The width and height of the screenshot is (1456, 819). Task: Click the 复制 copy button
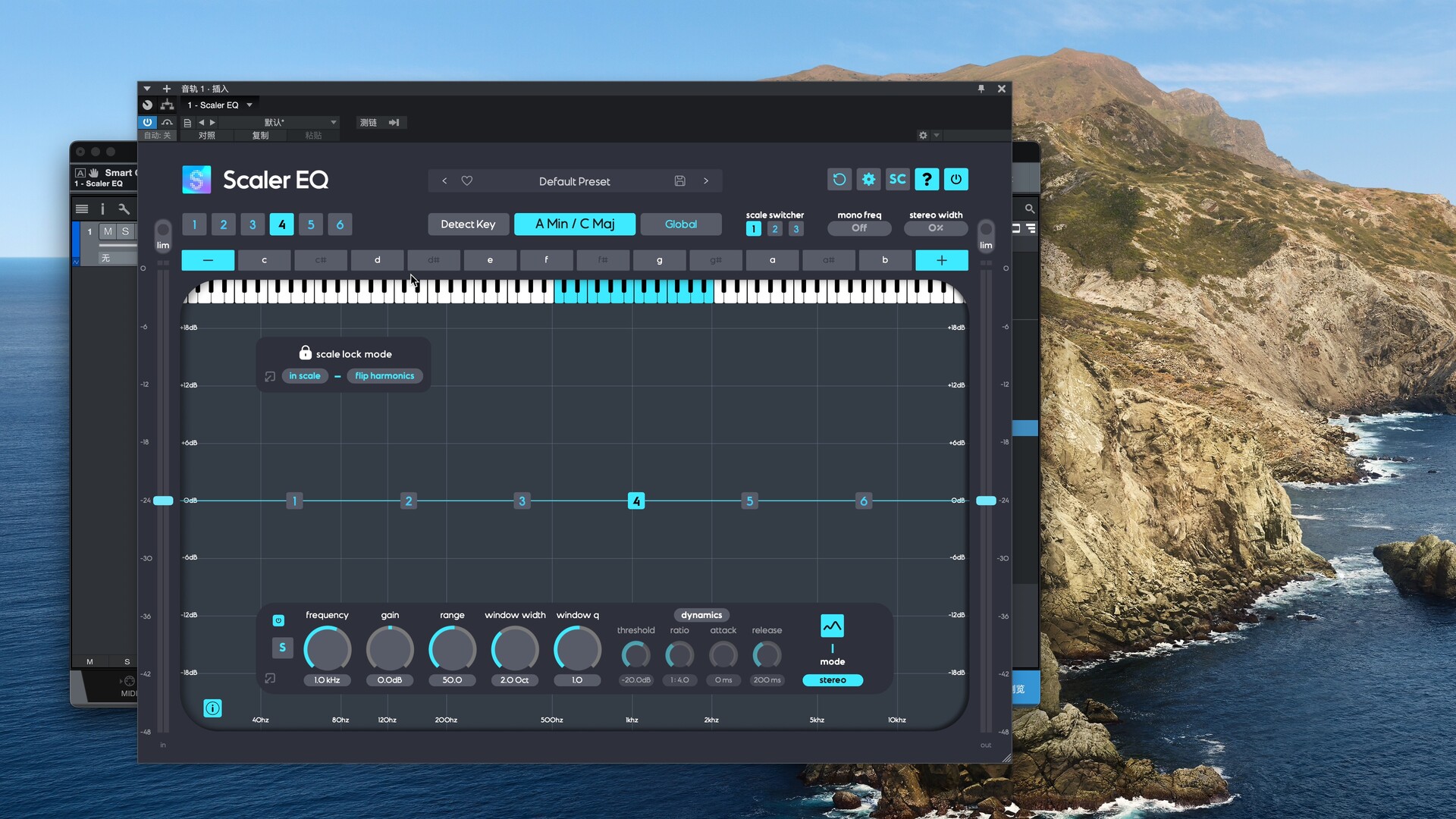260,136
